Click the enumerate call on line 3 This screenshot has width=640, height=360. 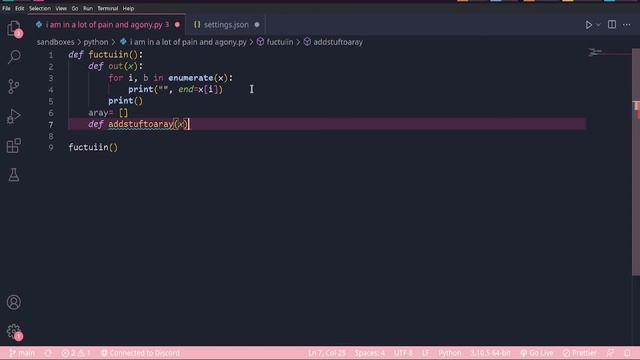(190, 78)
